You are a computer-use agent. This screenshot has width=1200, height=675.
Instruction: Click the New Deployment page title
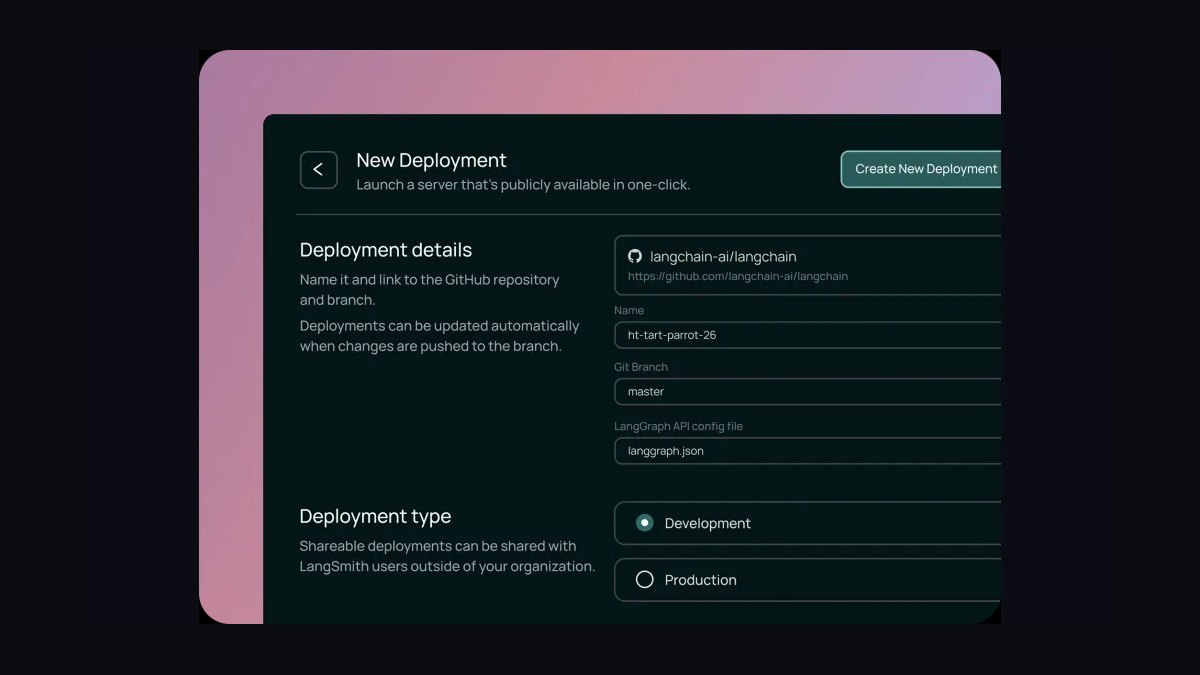pyautogui.click(x=431, y=160)
